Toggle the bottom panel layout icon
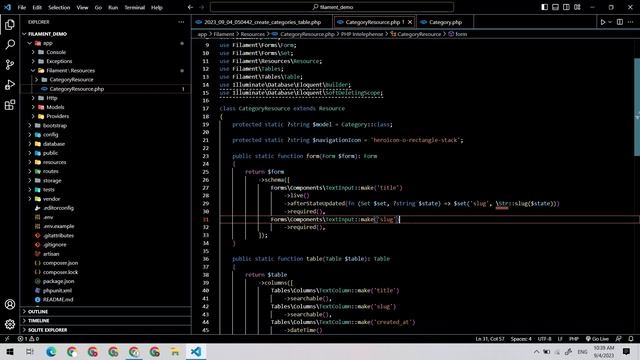Image resolution: width=640 pixels, height=360 pixels. click(556, 7)
